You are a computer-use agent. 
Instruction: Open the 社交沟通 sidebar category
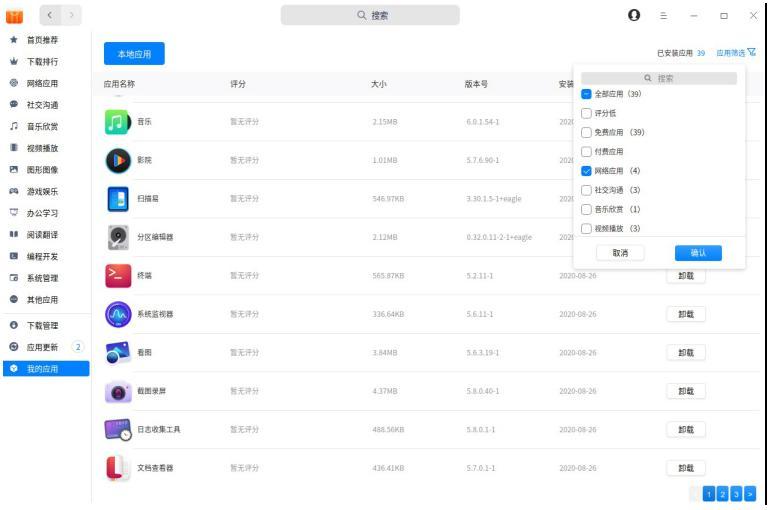[x=42, y=104]
